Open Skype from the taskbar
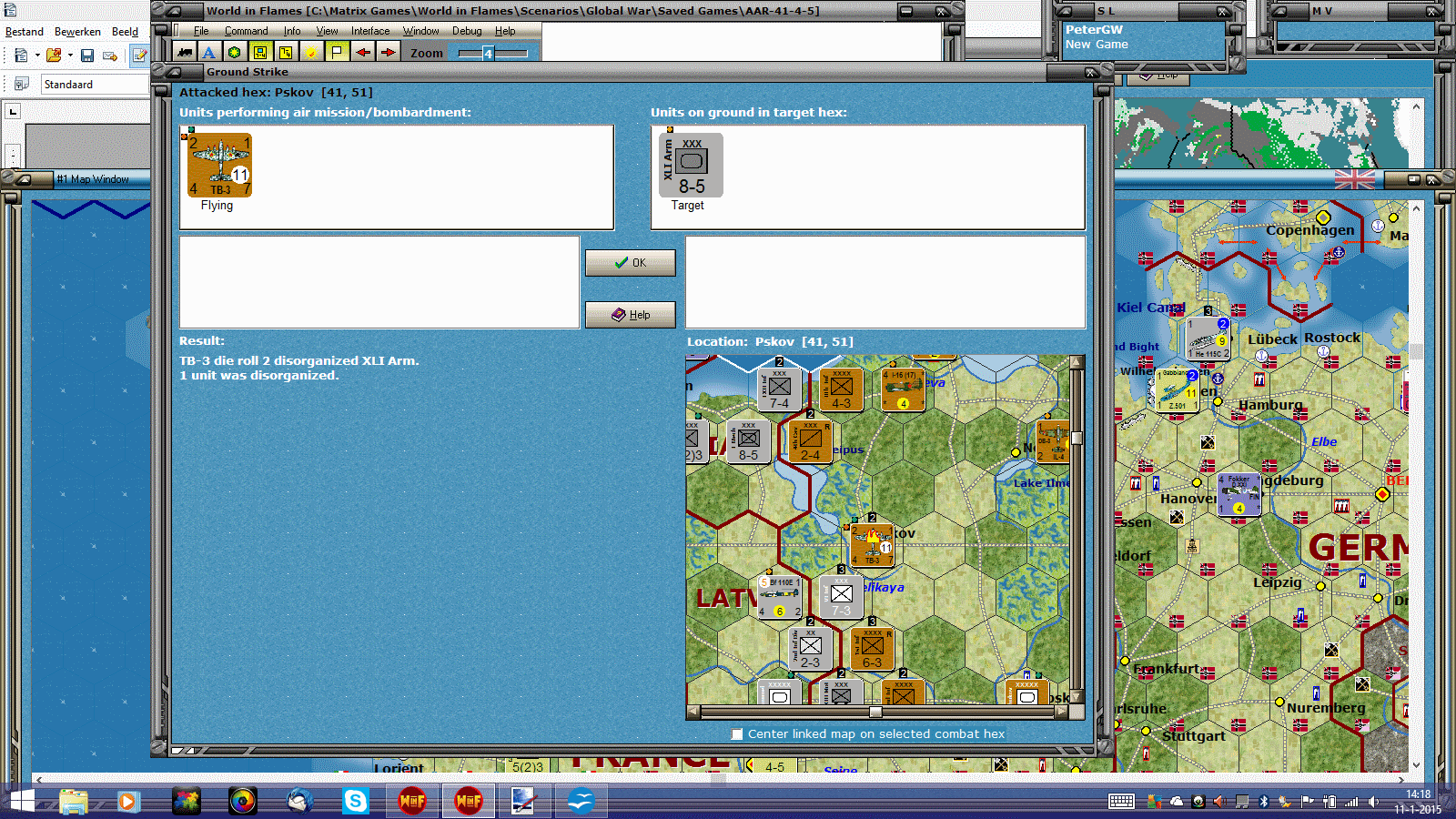 [x=356, y=801]
